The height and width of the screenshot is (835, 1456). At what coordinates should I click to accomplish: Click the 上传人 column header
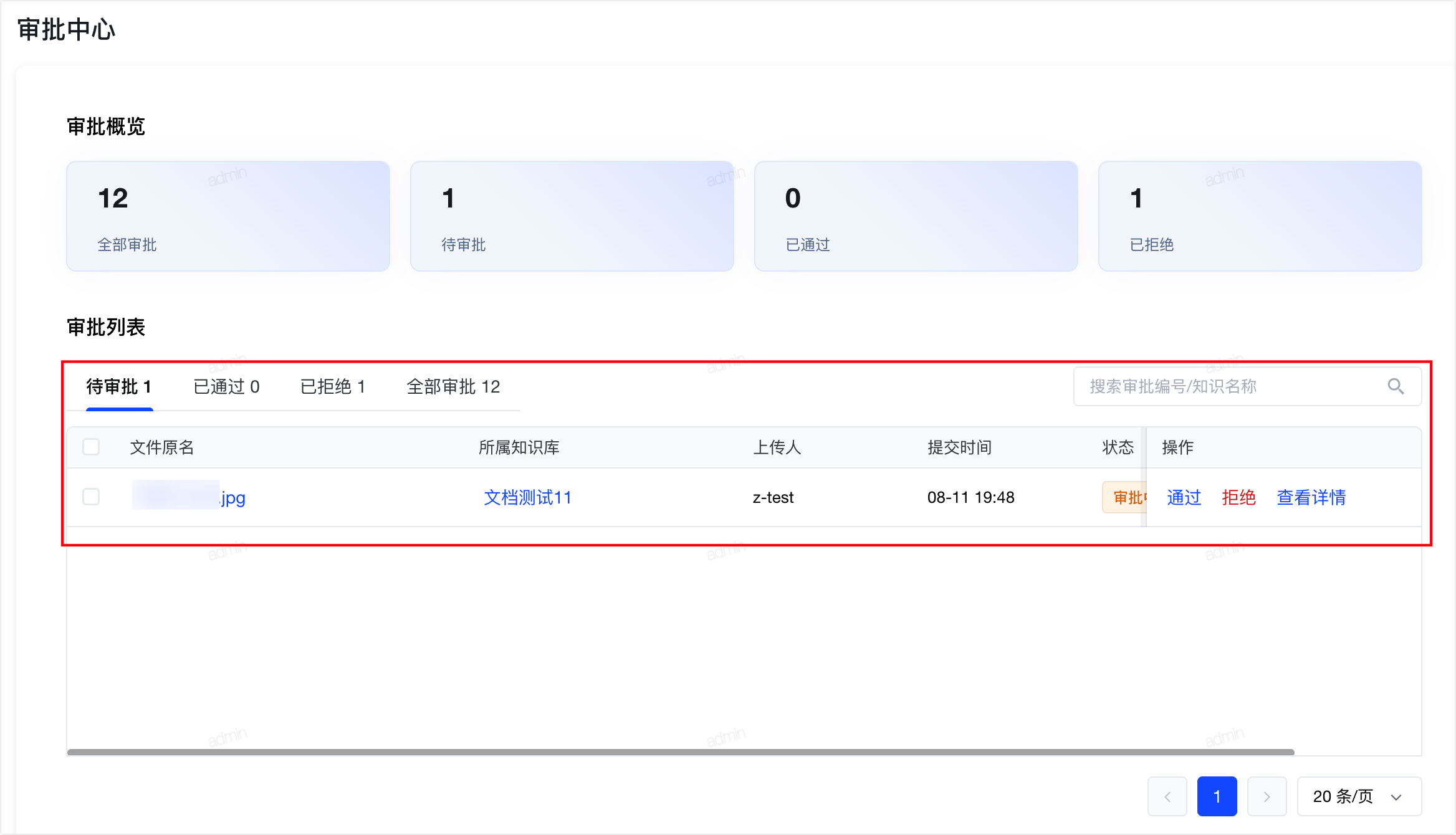[777, 447]
